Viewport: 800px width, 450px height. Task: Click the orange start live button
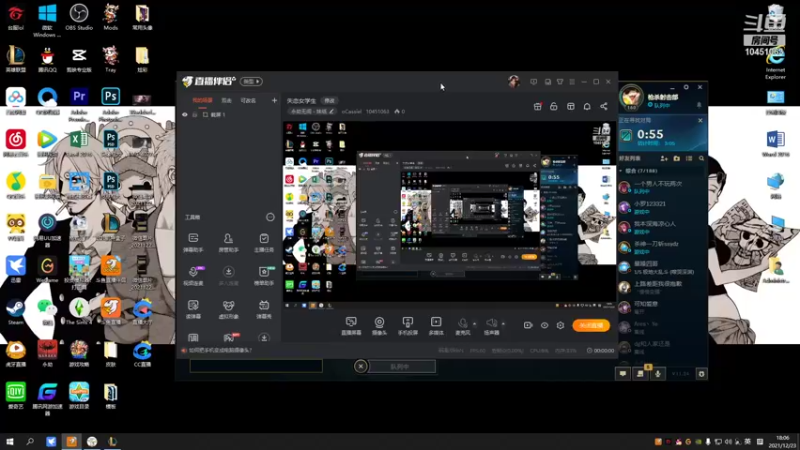591,325
